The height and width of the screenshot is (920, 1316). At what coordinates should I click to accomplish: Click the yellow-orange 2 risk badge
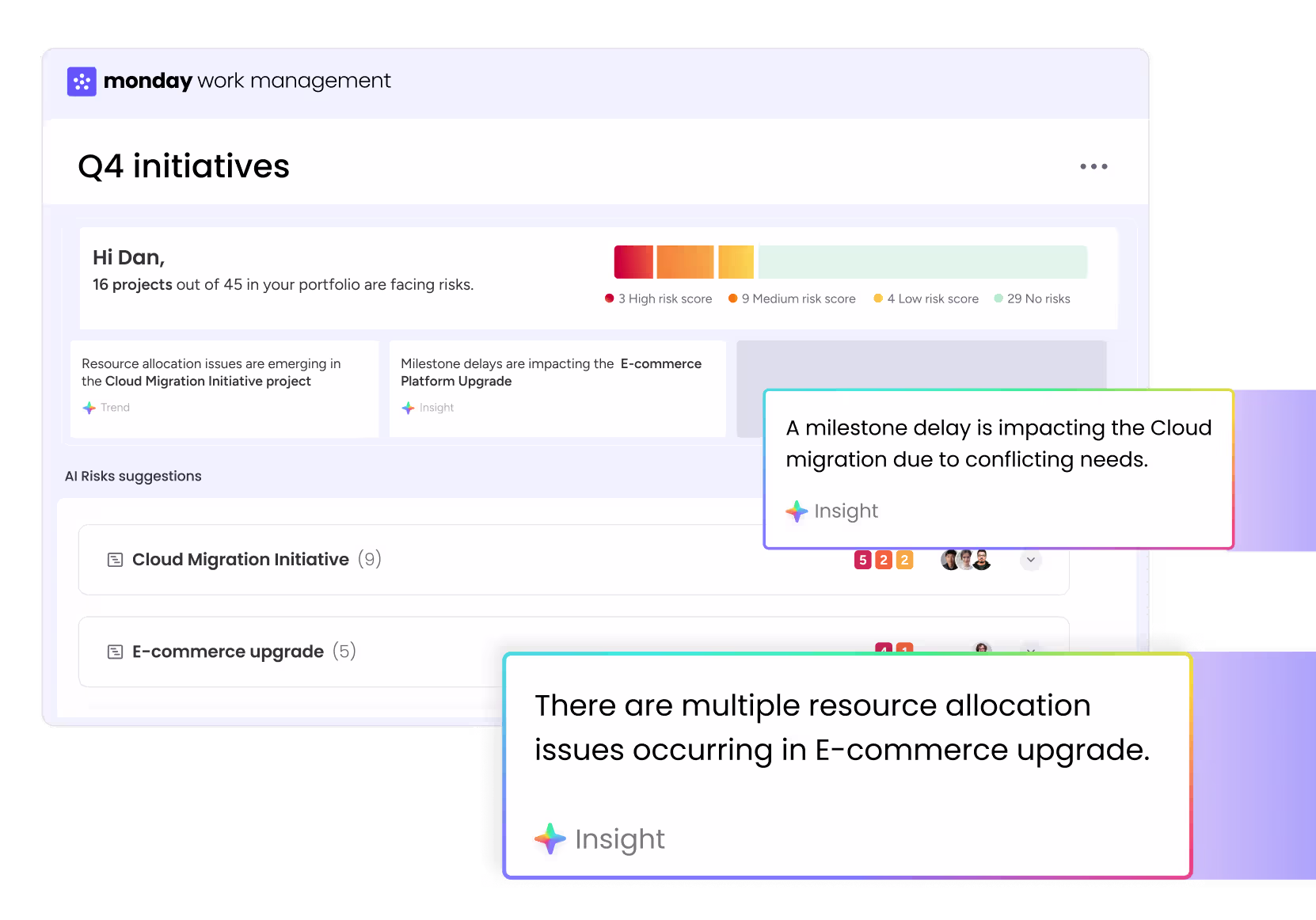pyautogui.click(x=904, y=560)
